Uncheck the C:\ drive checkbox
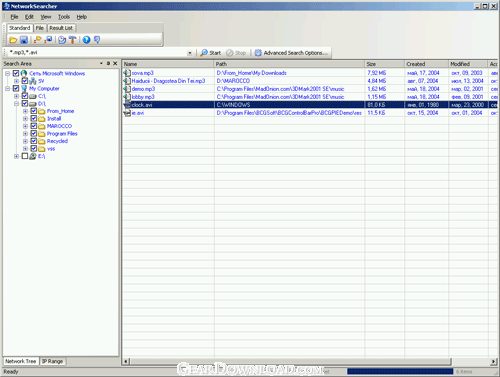 click(25, 96)
